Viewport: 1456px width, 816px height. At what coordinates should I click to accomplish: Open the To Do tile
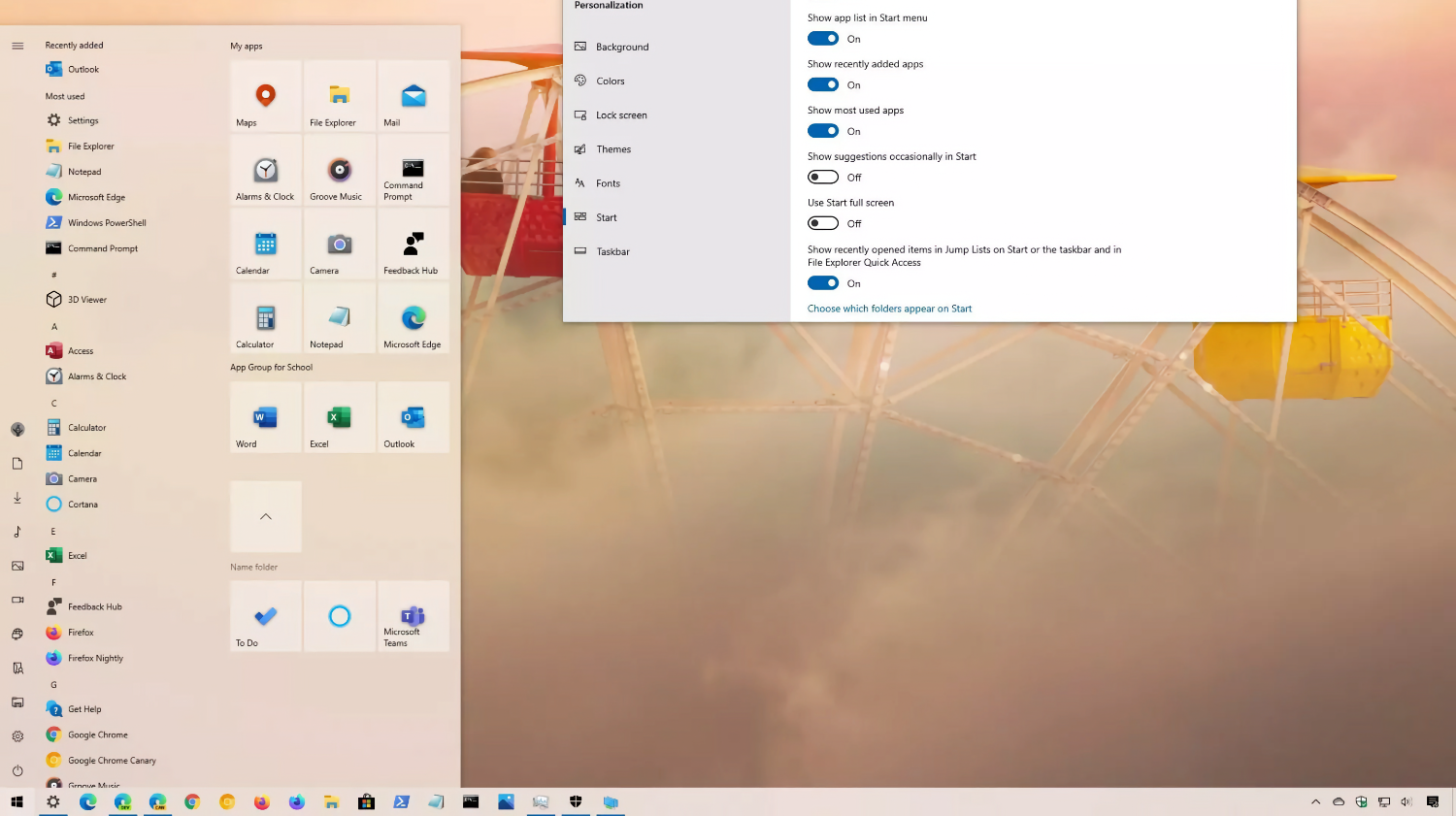[265, 616]
